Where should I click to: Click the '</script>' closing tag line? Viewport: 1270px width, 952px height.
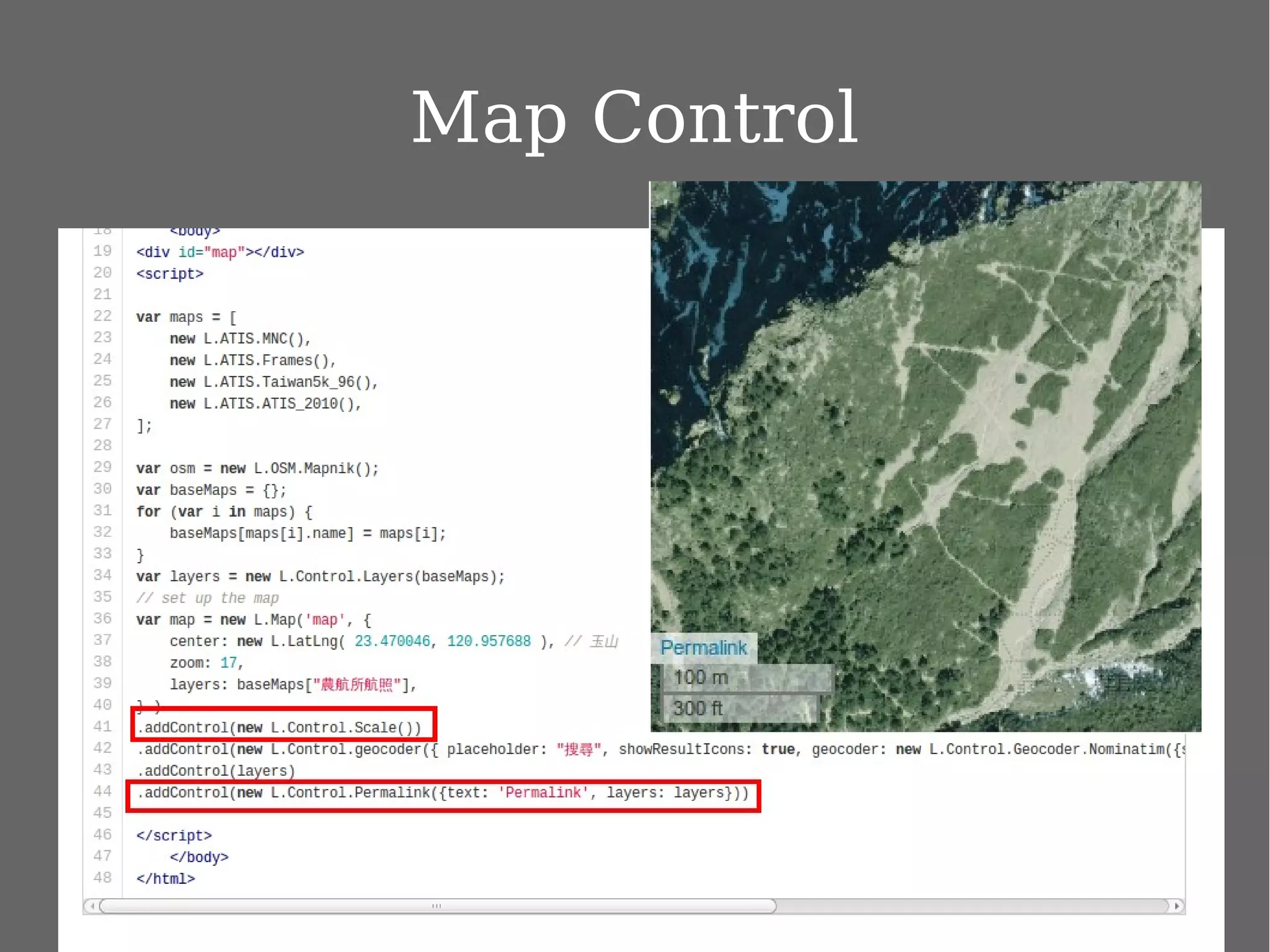[174, 836]
